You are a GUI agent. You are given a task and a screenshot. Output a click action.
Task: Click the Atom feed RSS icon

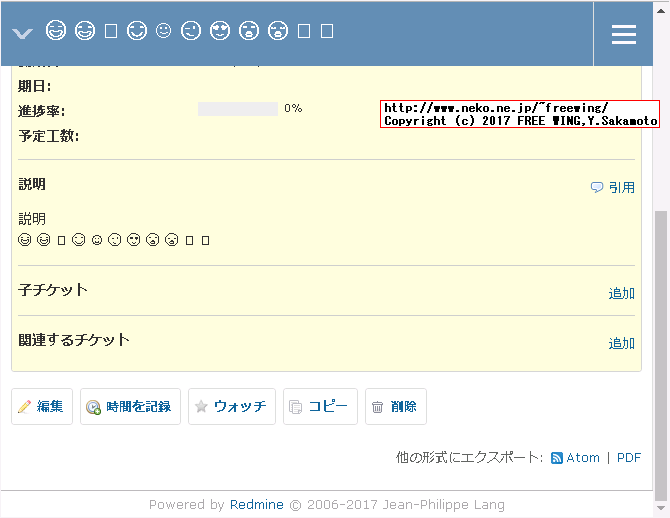[x=557, y=458]
